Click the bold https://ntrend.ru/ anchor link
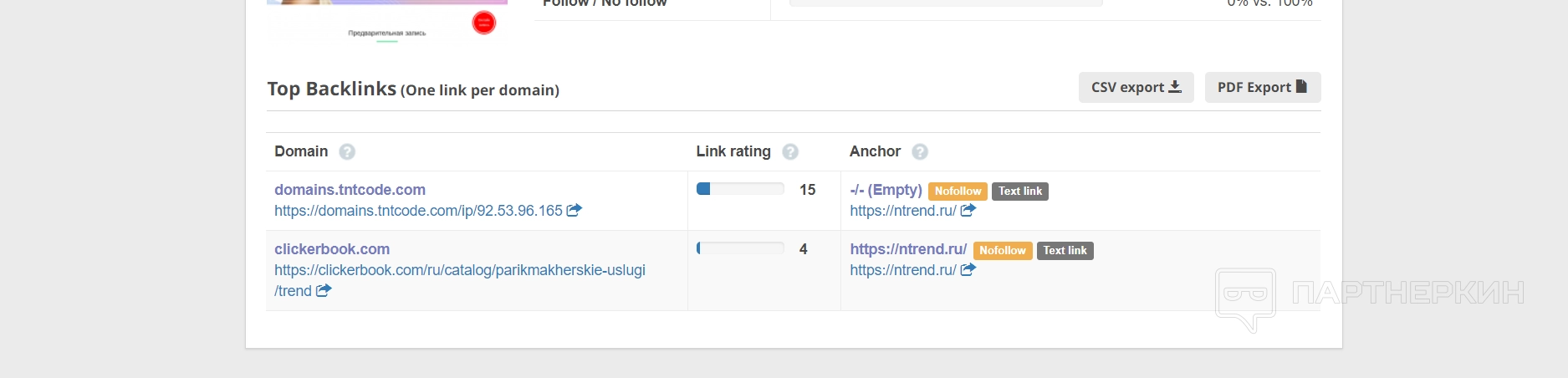Screen dimensions: 1568x378 tap(908, 249)
